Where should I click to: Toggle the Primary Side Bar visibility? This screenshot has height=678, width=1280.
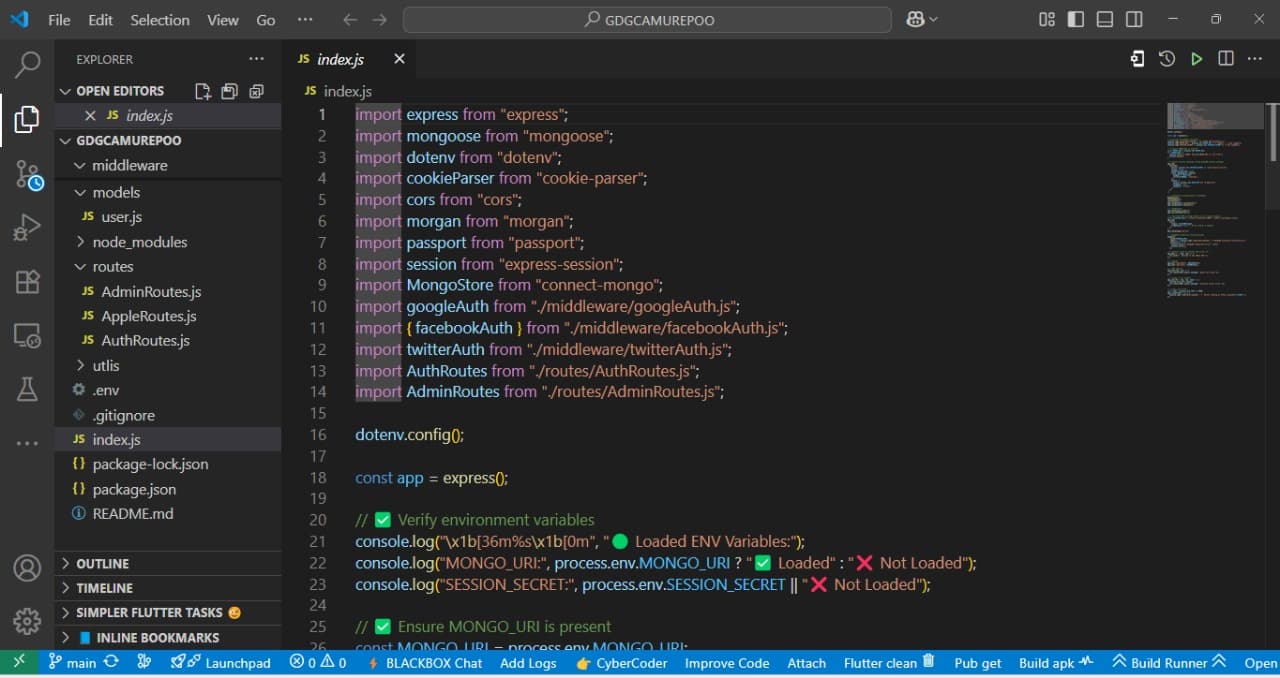1073,18
